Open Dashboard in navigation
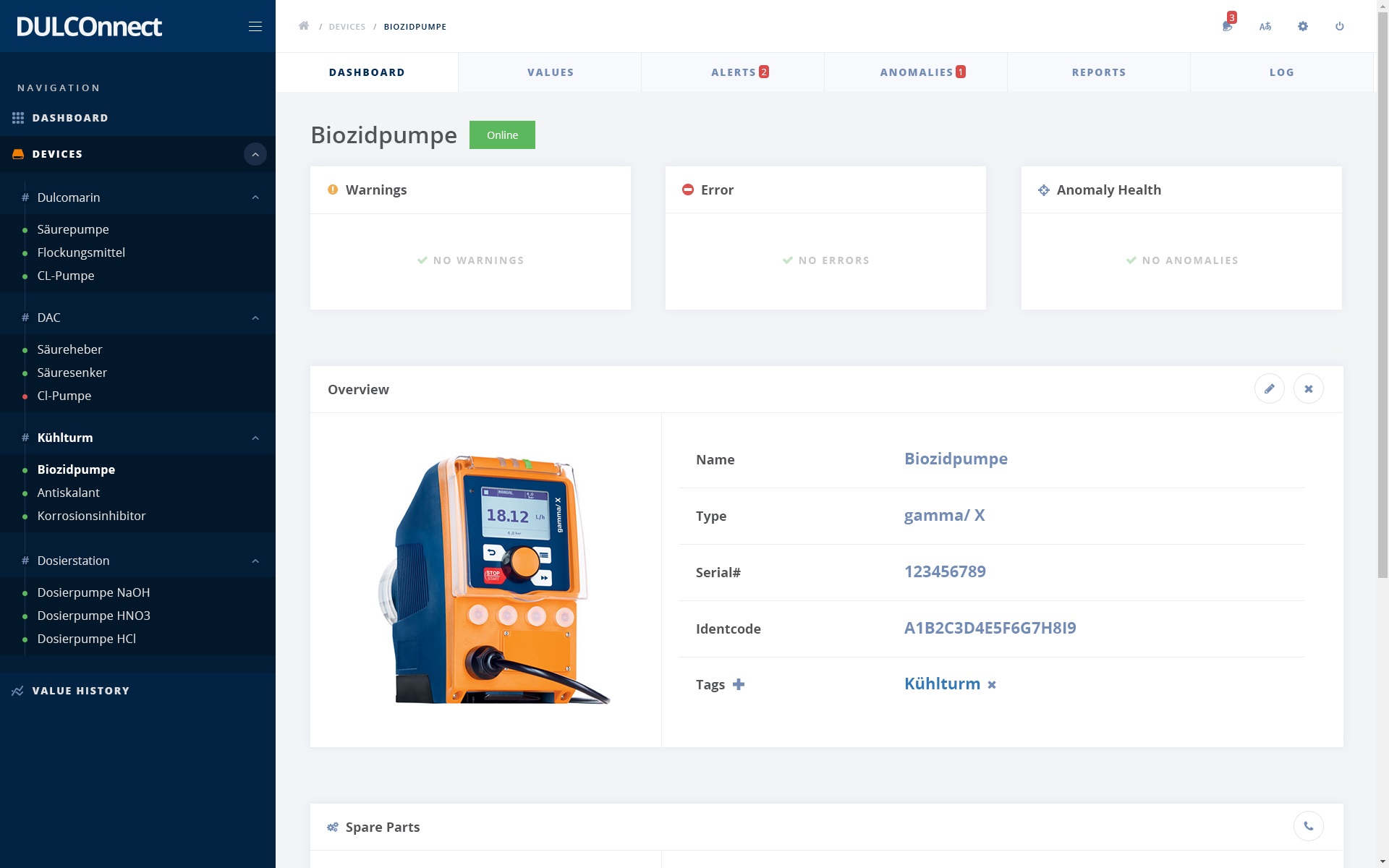1389x868 pixels. [70, 117]
